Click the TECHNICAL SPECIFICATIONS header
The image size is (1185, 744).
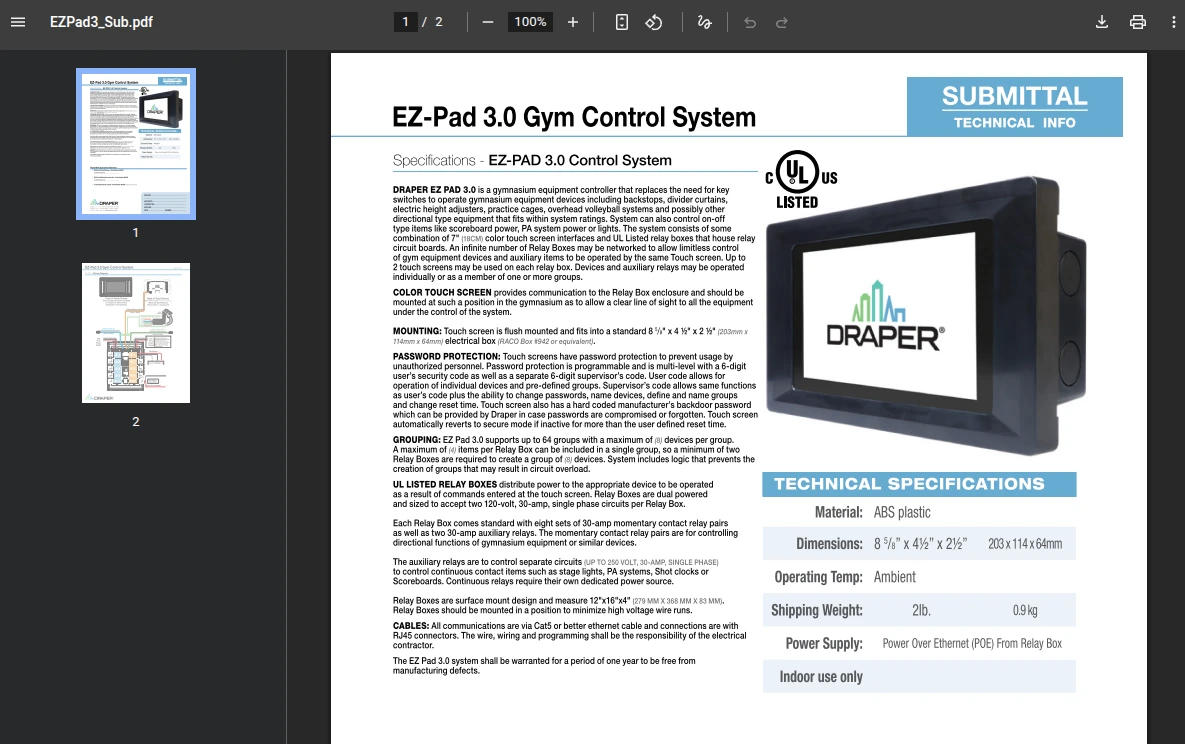point(909,484)
